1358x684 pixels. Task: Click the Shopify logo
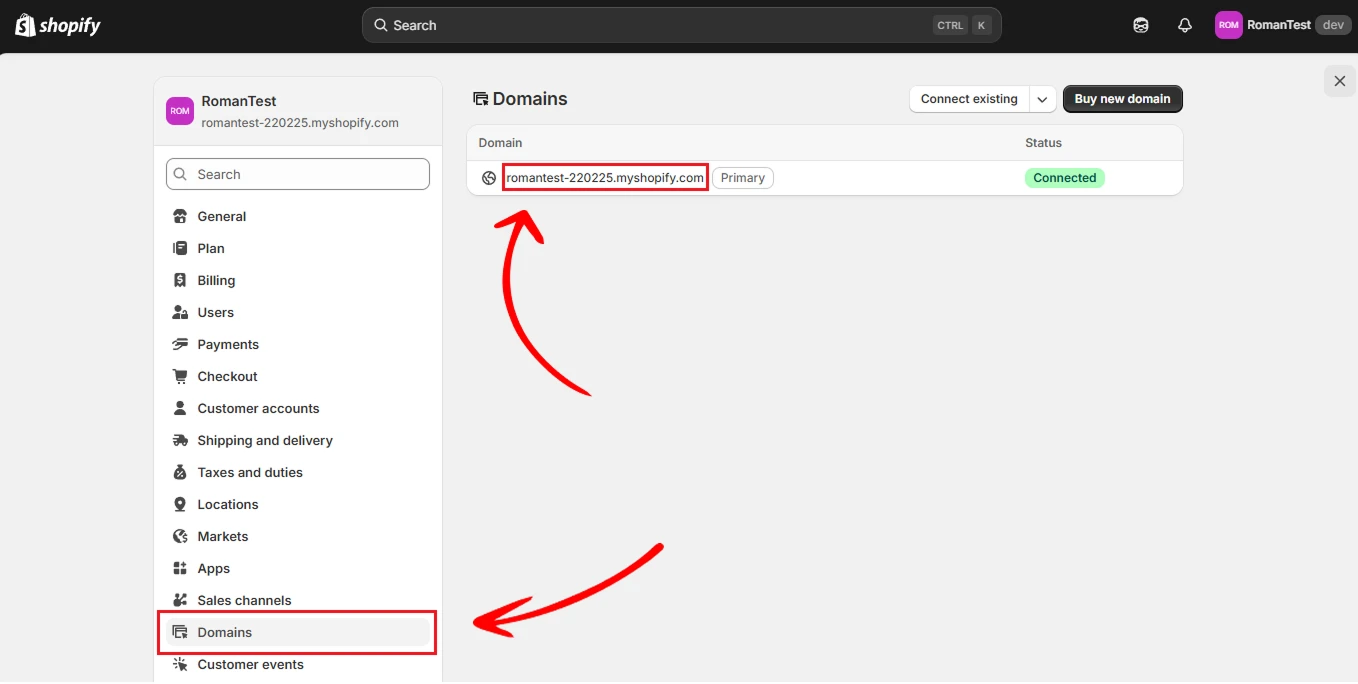(x=58, y=25)
